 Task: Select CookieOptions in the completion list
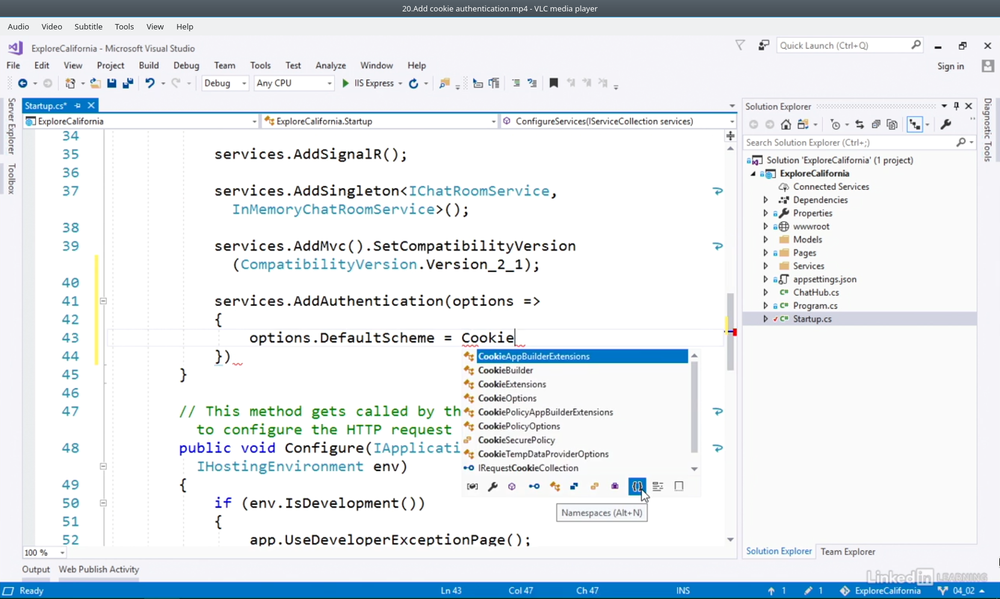(507, 398)
